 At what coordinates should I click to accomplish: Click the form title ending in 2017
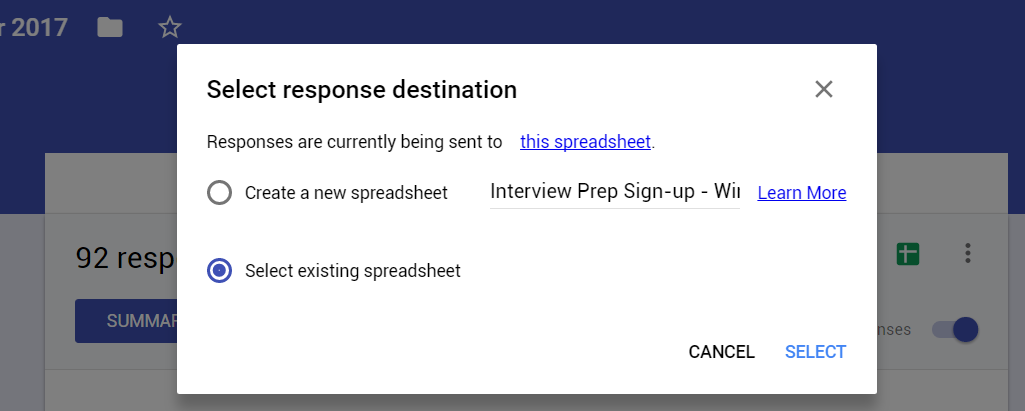click(x=34, y=27)
